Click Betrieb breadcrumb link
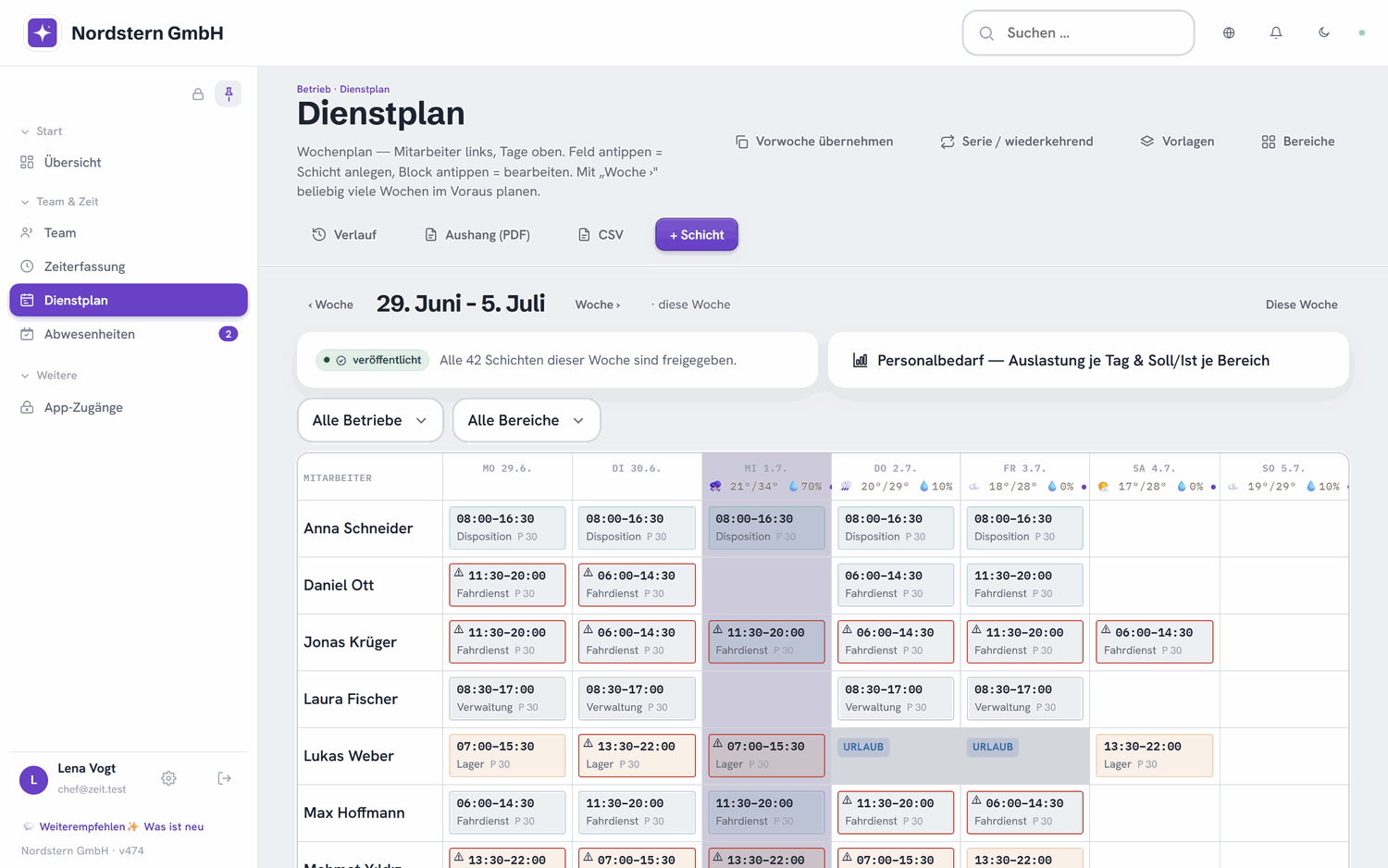Viewport: 1388px width, 868px height. pyautogui.click(x=314, y=90)
